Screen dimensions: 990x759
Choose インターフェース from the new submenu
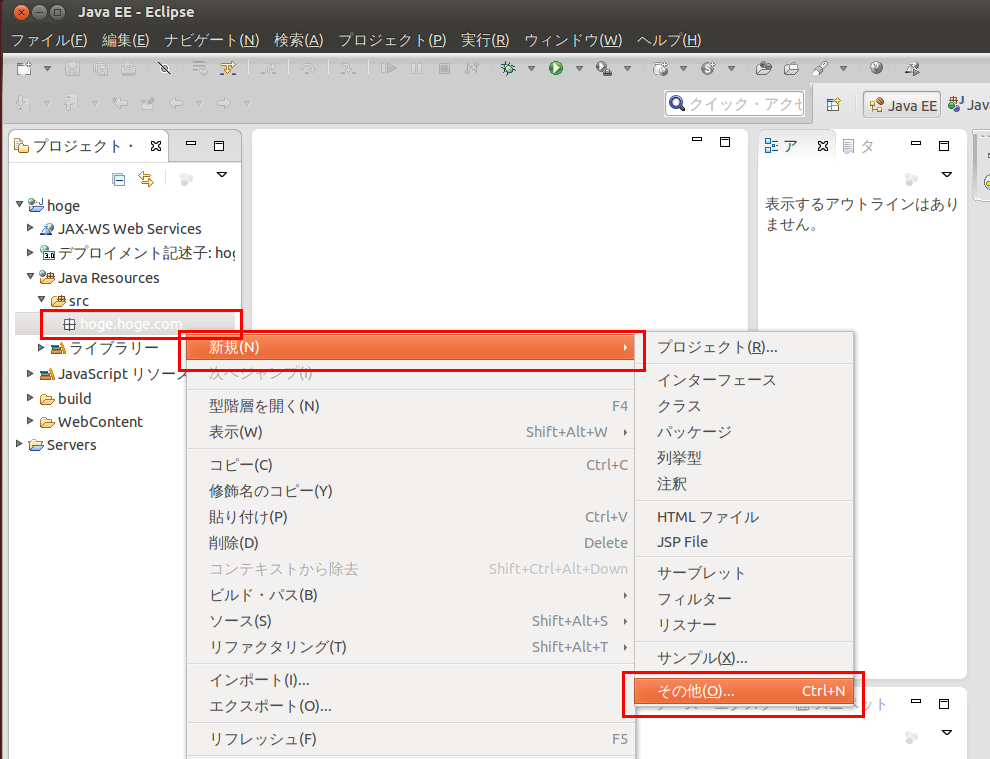click(744, 380)
